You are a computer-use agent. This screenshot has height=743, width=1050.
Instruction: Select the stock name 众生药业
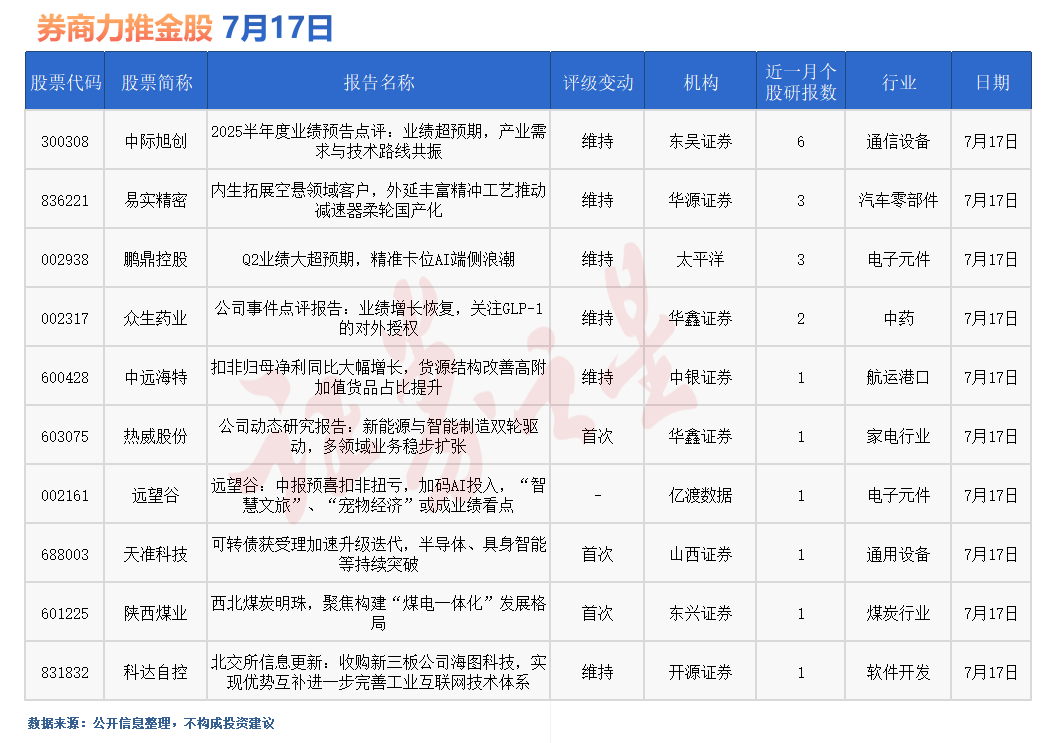[156, 318]
